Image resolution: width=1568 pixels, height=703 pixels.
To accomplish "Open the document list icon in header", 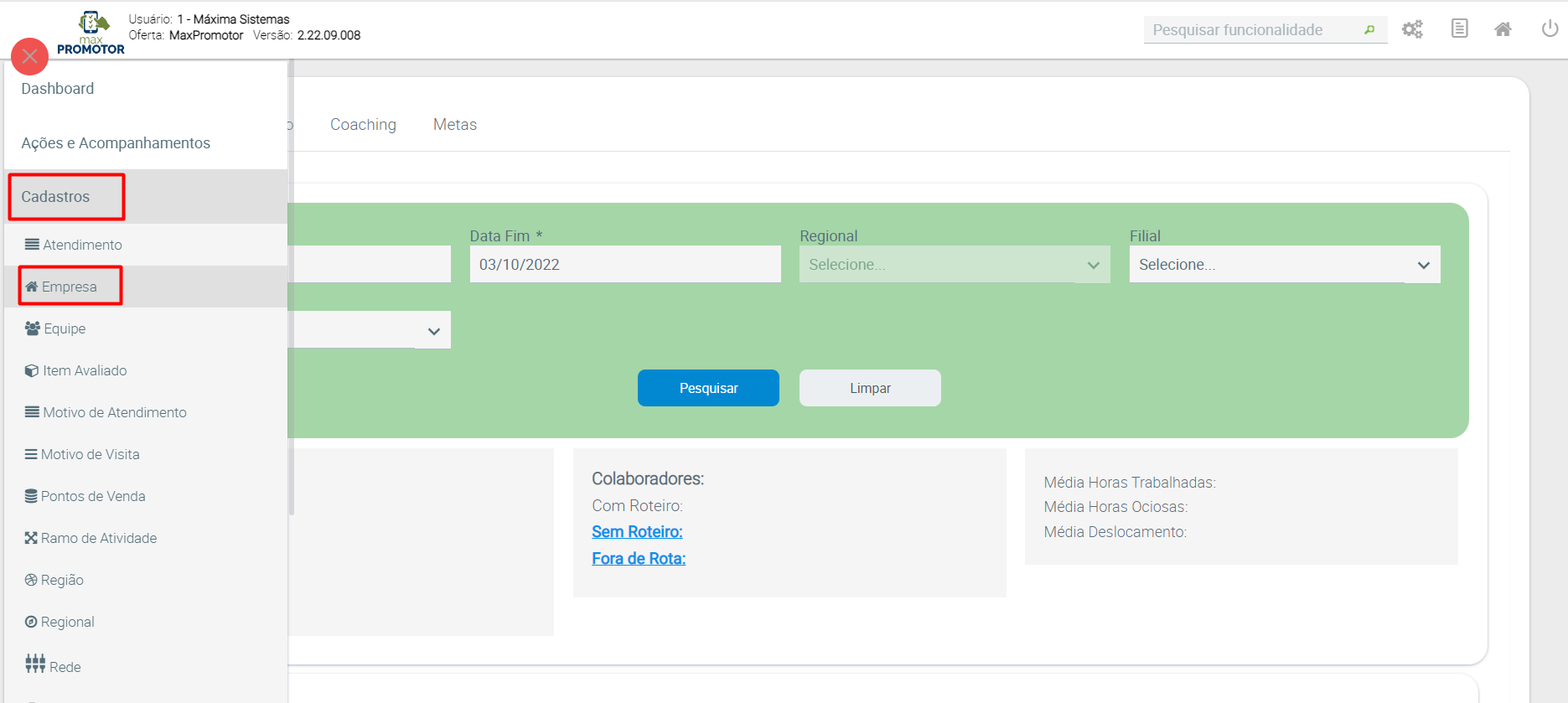I will 1459,28.
